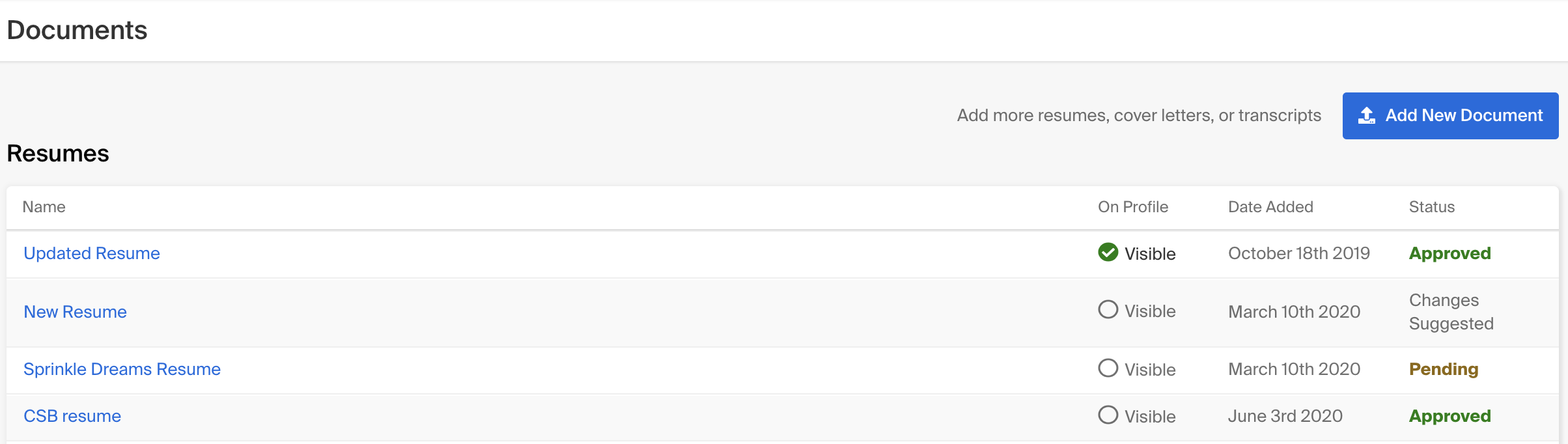Click the green checkmark for Updated Resume
This screenshot has height=444, width=1568.
[x=1108, y=252]
